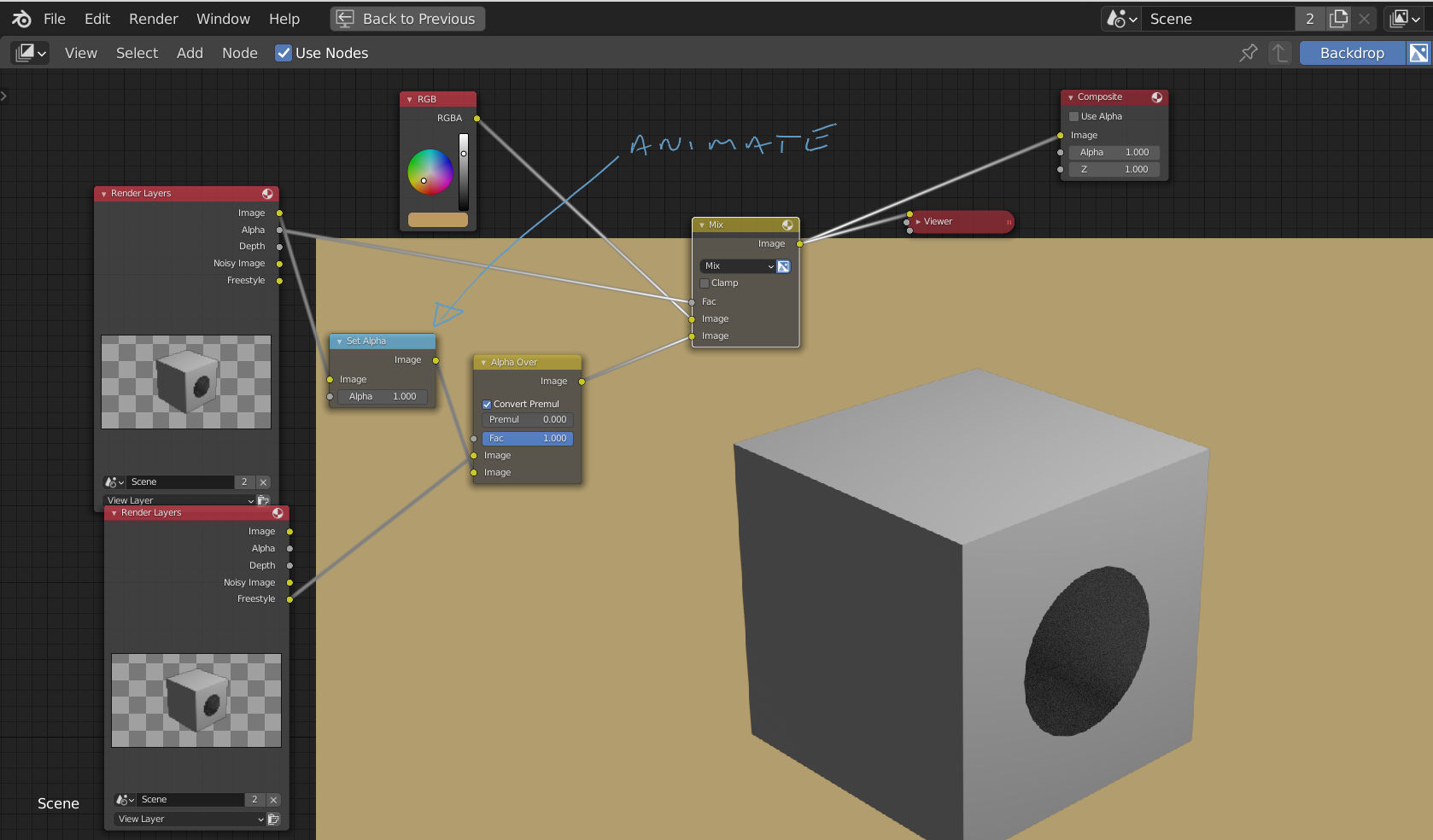The height and width of the screenshot is (840, 1433).
Task: Collapse lower Render Layers node
Action: click(114, 513)
